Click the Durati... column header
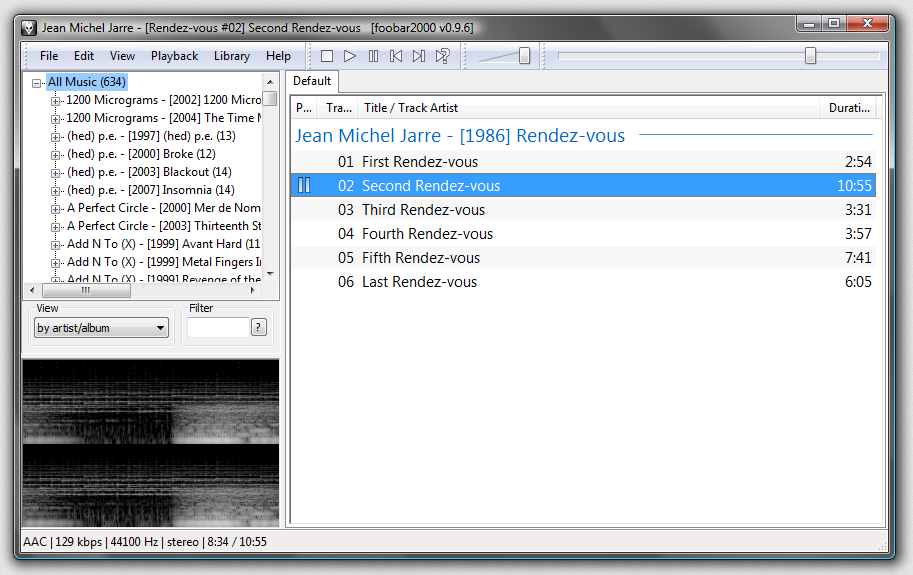The image size is (913, 575). pos(848,108)
